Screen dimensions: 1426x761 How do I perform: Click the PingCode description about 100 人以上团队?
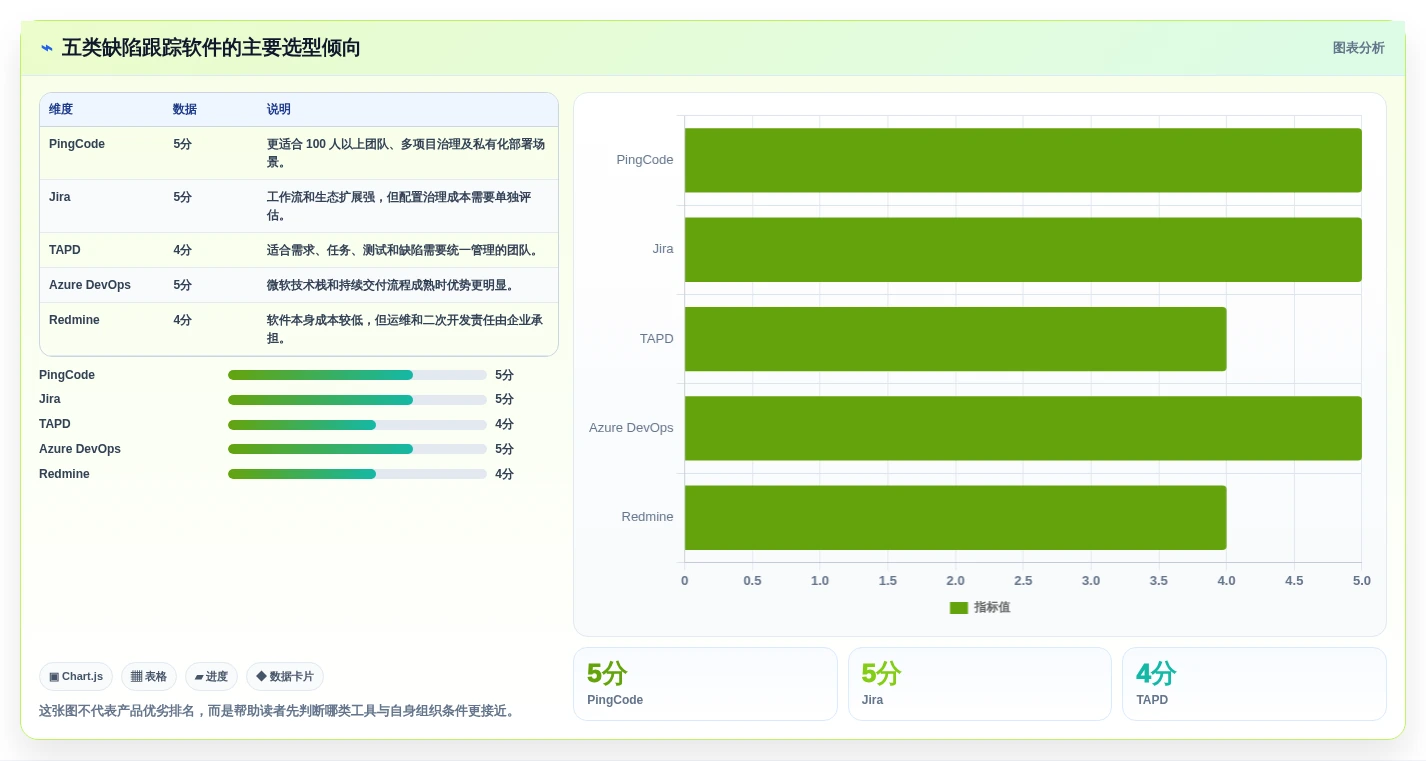coord(406,153)
